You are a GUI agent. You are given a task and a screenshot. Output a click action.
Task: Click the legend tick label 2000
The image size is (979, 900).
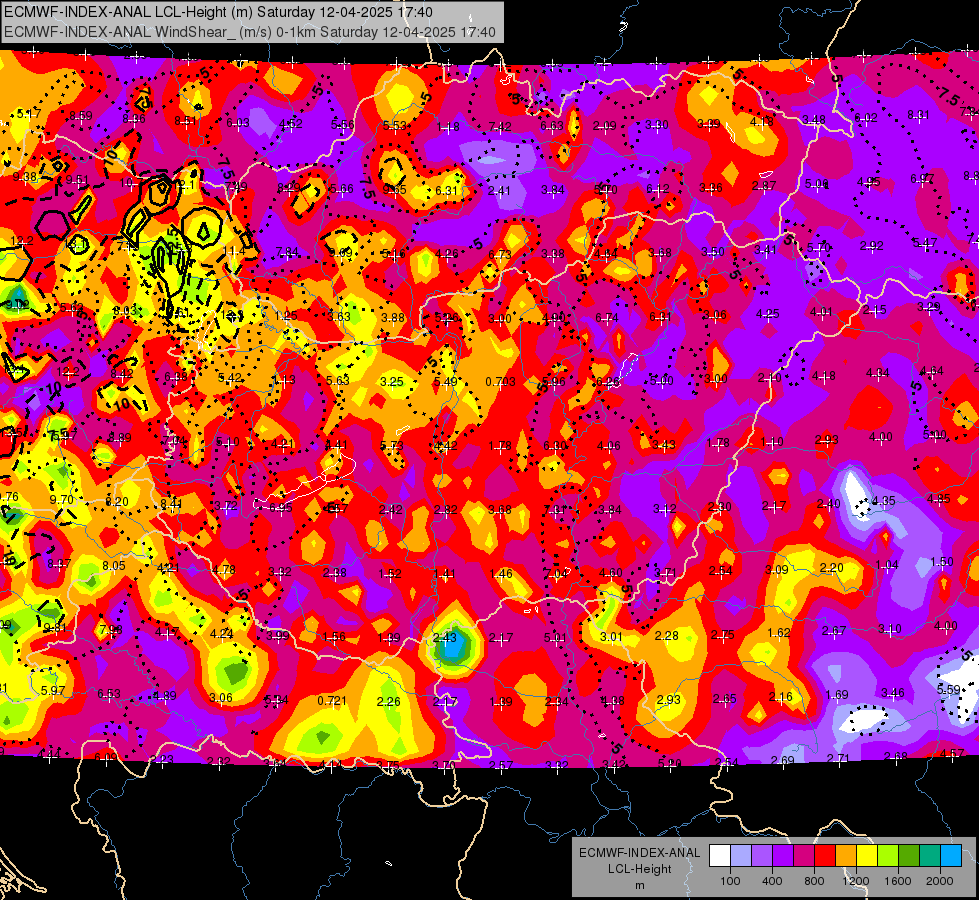[x=939, y=881]
